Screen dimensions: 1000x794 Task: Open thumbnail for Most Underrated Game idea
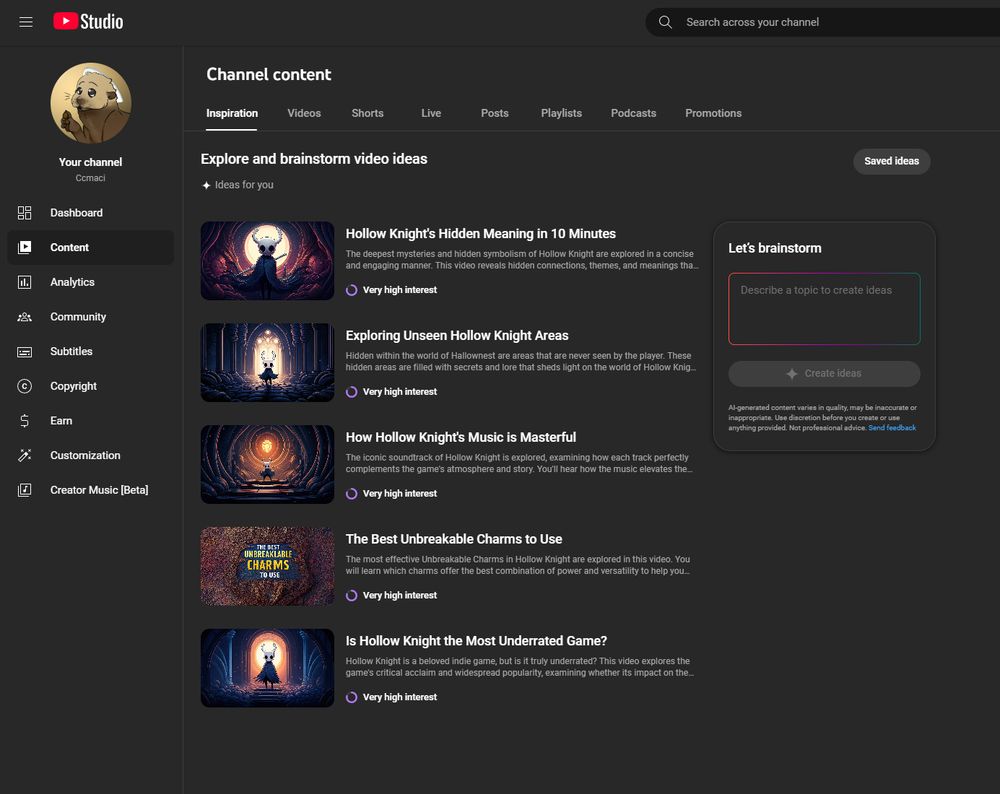tap(267, 668)
